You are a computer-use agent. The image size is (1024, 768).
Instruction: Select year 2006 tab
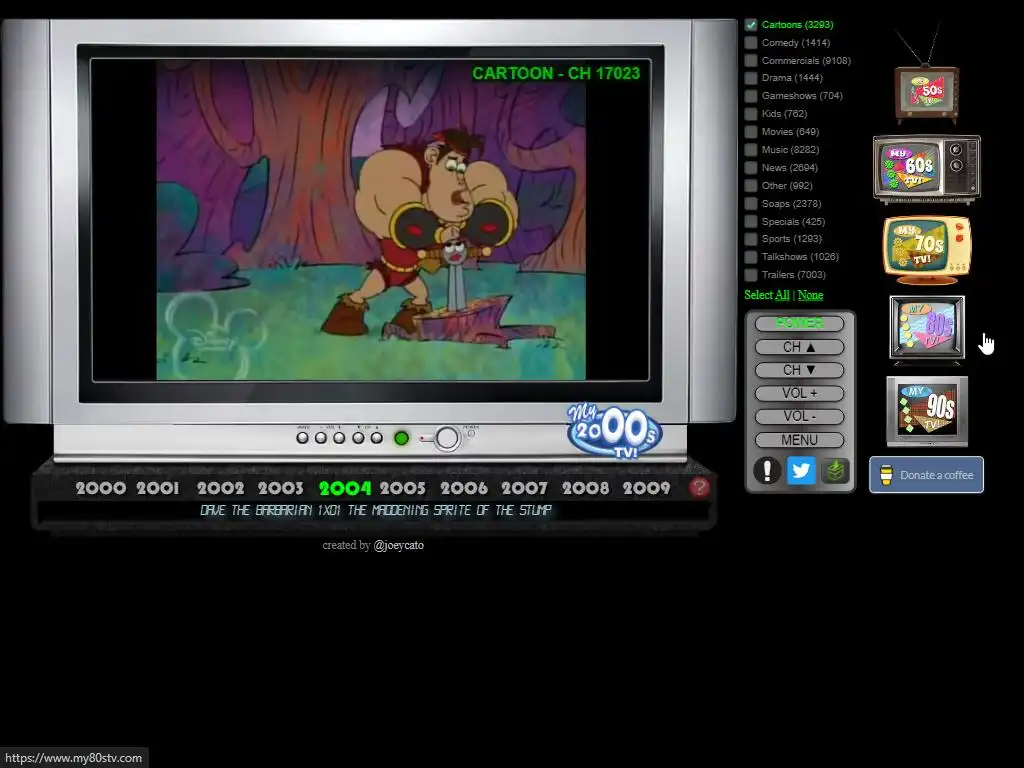(x=464, y=488)
